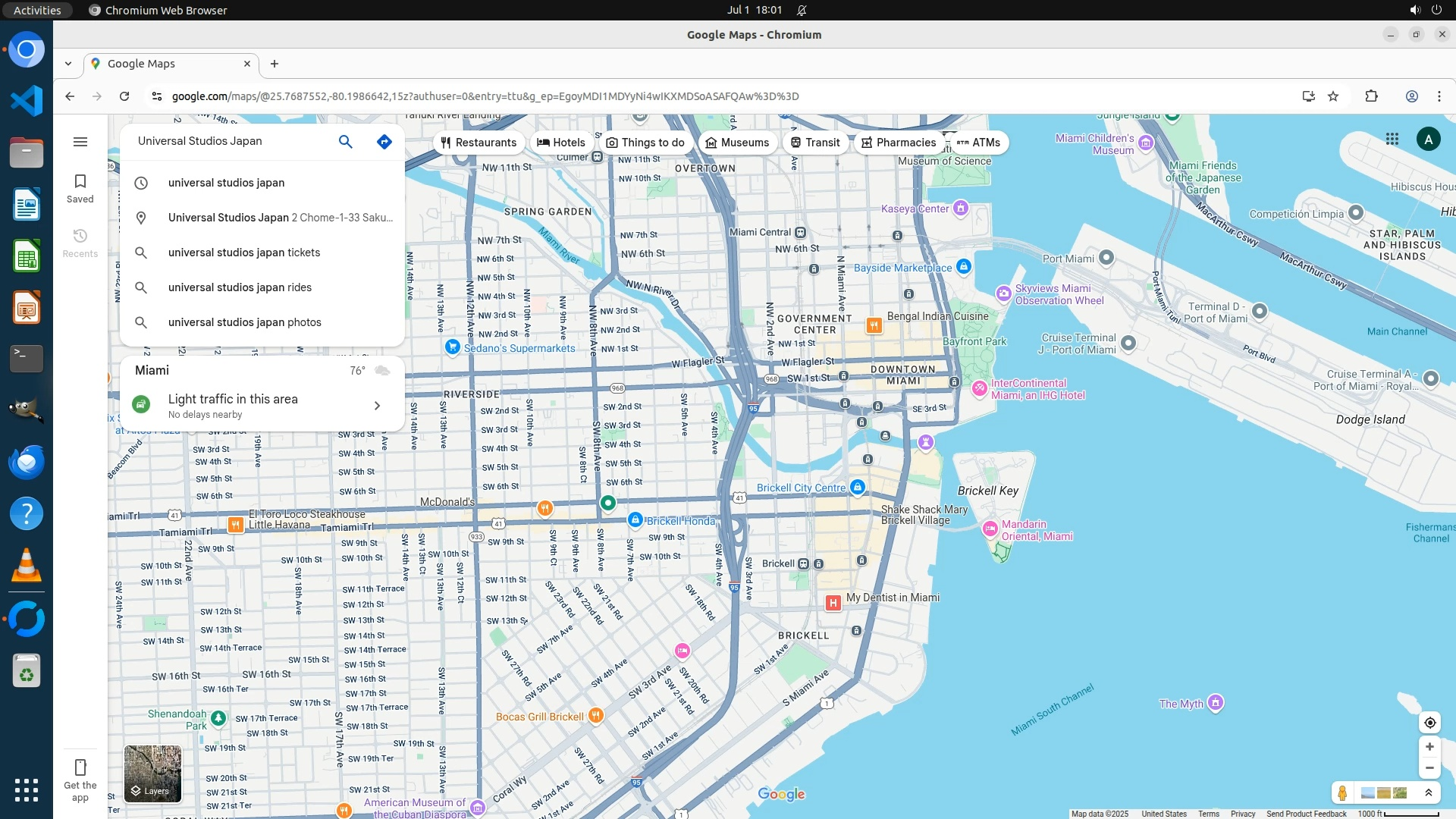Open Google apps grid icon

pyautogui.click(x=1392, y=139)
